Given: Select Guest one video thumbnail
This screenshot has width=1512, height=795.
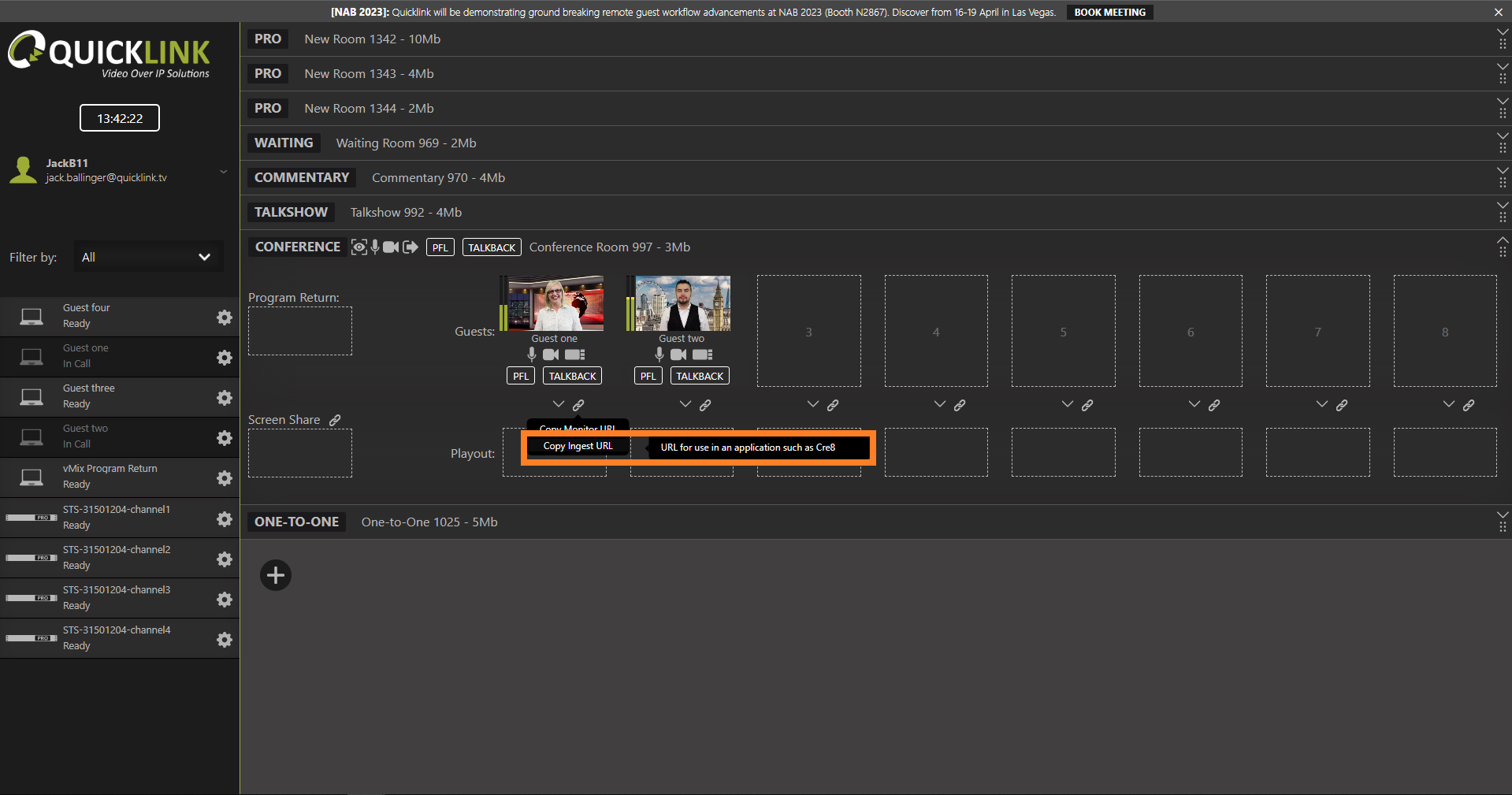Looking at the screenshot, I should click(x=555, y=303).
